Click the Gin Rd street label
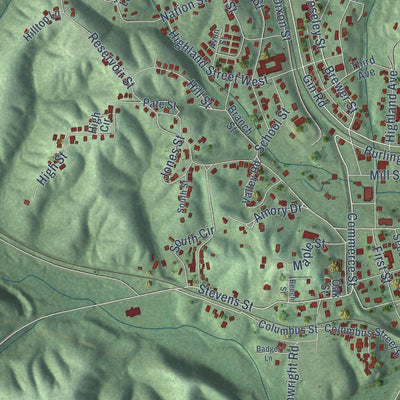This screenshot has width=400, height=400. point(314,91)
